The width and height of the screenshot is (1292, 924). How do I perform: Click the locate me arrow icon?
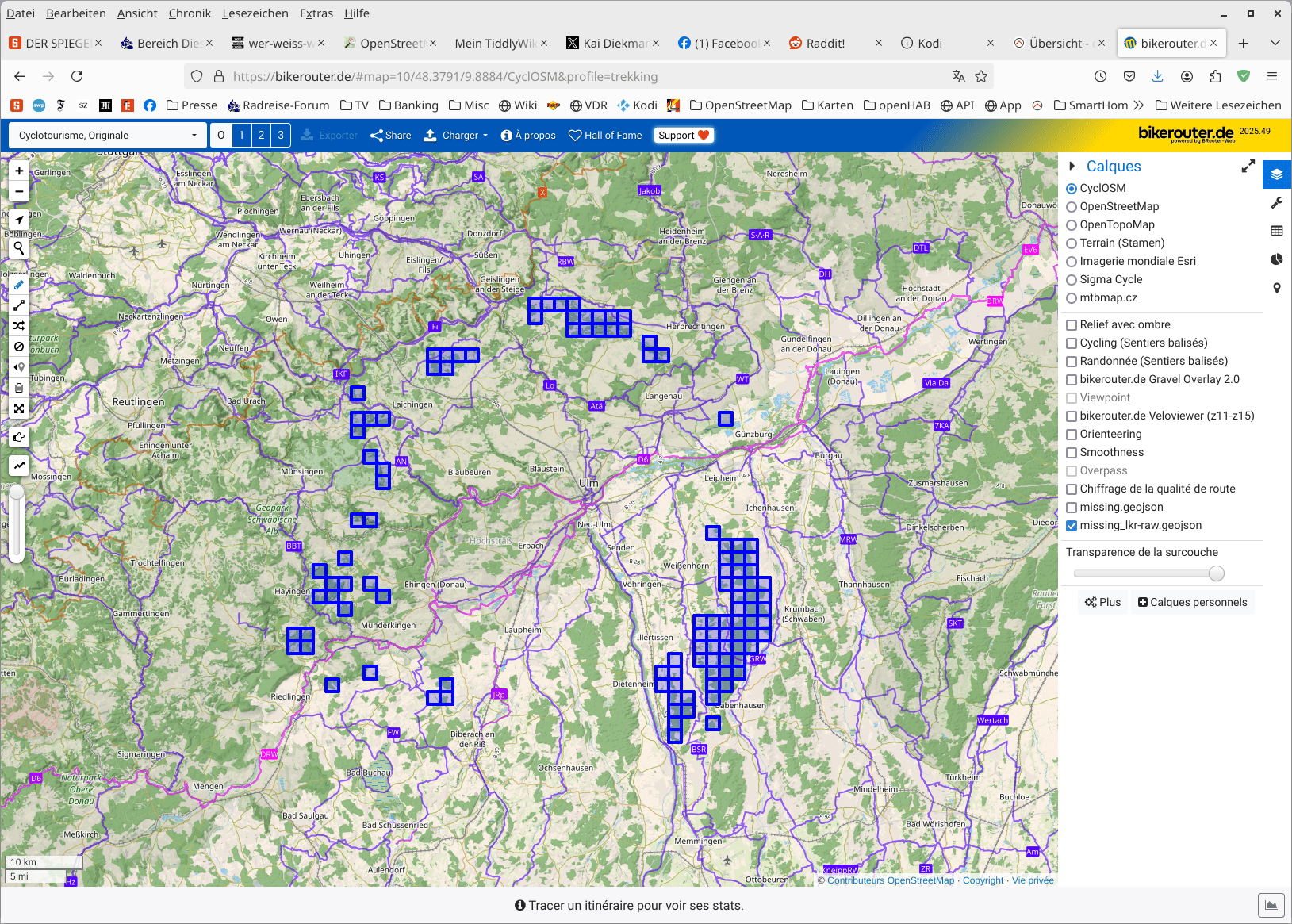[x=19, y=220]
